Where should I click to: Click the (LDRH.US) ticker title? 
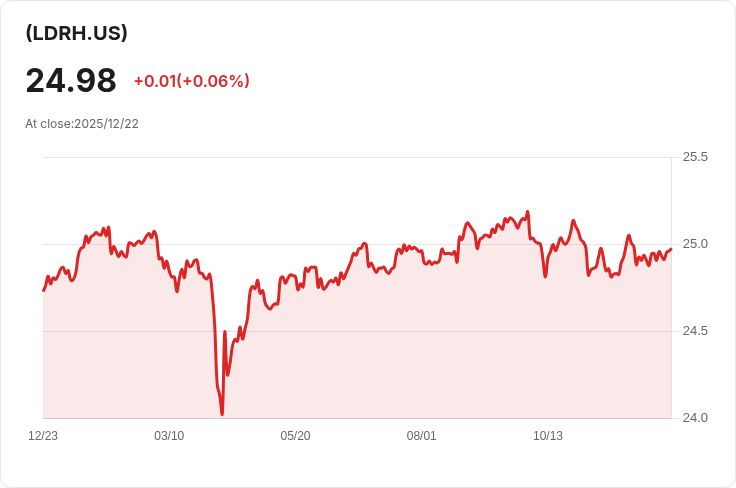(x=77, y=33)
